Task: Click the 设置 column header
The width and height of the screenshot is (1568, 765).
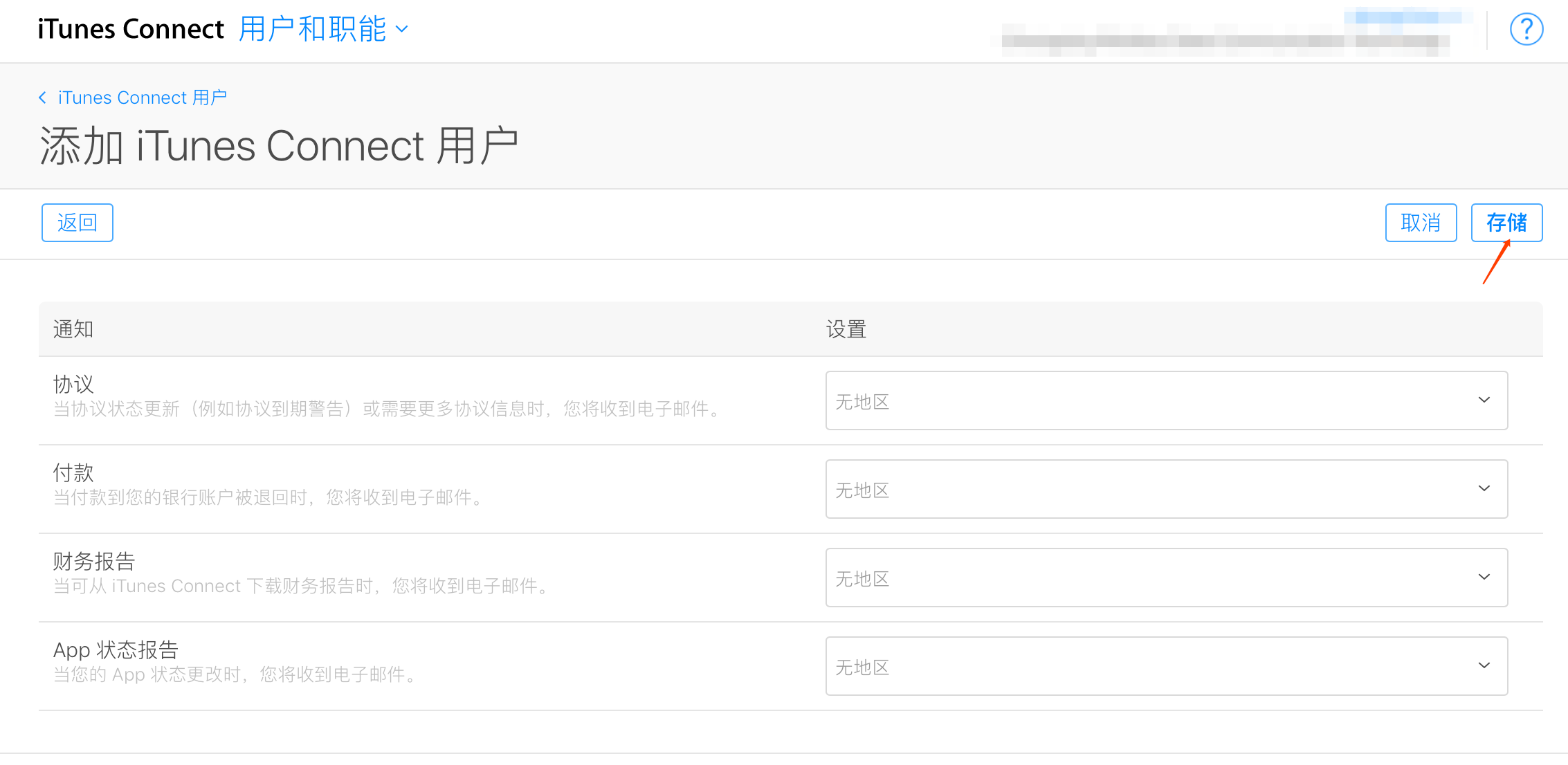Action: 846,329
